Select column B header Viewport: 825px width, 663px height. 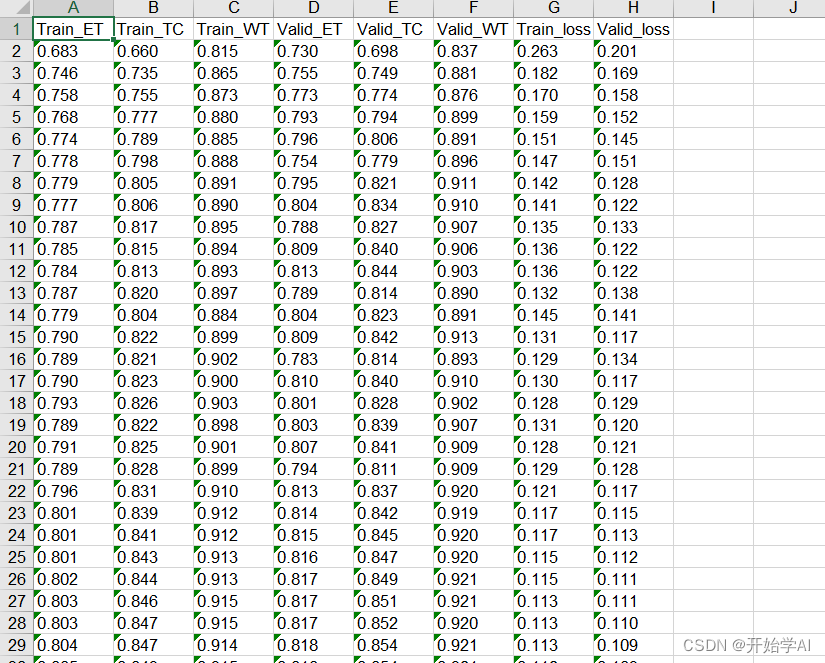153,8
